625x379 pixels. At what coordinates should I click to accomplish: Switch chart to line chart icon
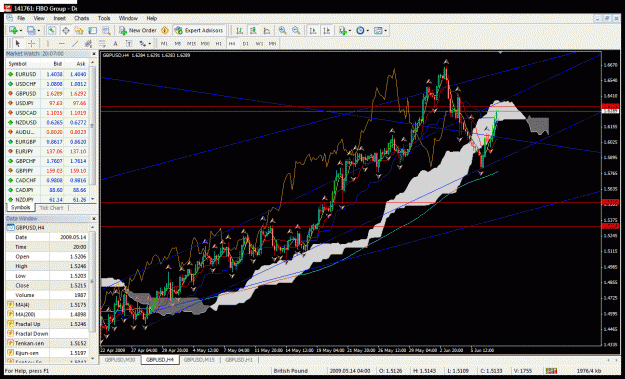tap(267, 30)
